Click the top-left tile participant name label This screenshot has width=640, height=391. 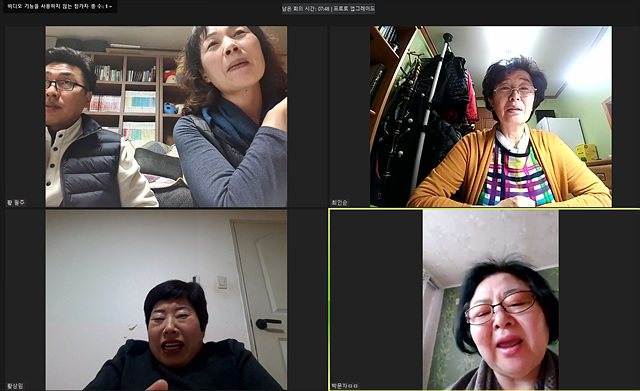coord(16,203)
